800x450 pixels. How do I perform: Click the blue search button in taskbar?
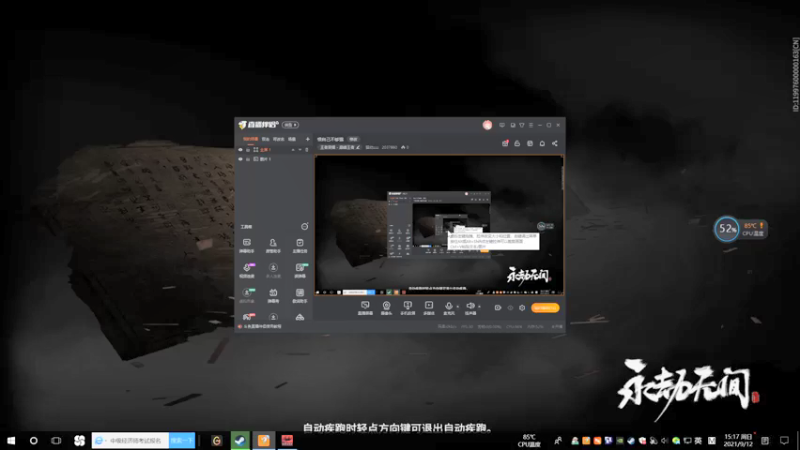coord(182,440)
